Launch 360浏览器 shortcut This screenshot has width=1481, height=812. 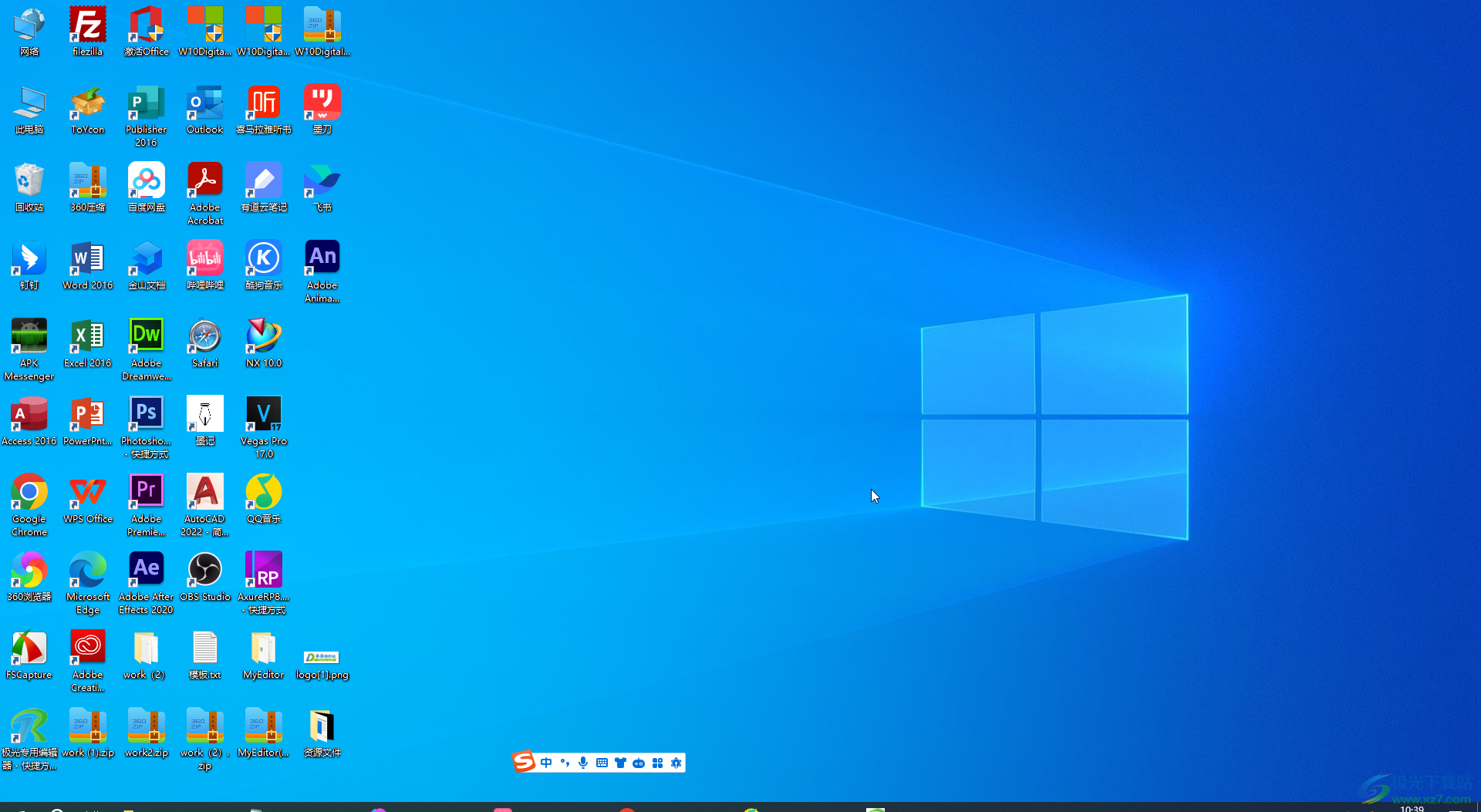(x=29, y=577)
